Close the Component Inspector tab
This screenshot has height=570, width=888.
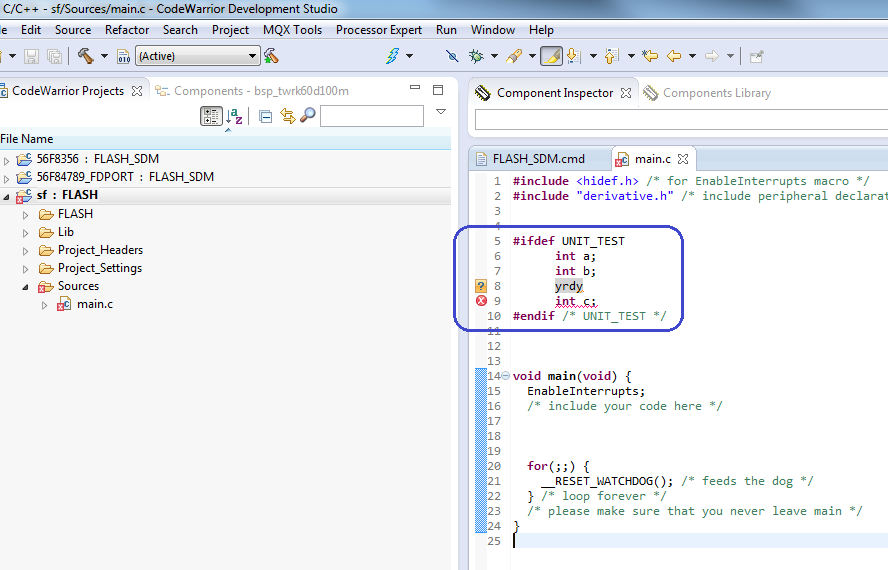(626, 93)
